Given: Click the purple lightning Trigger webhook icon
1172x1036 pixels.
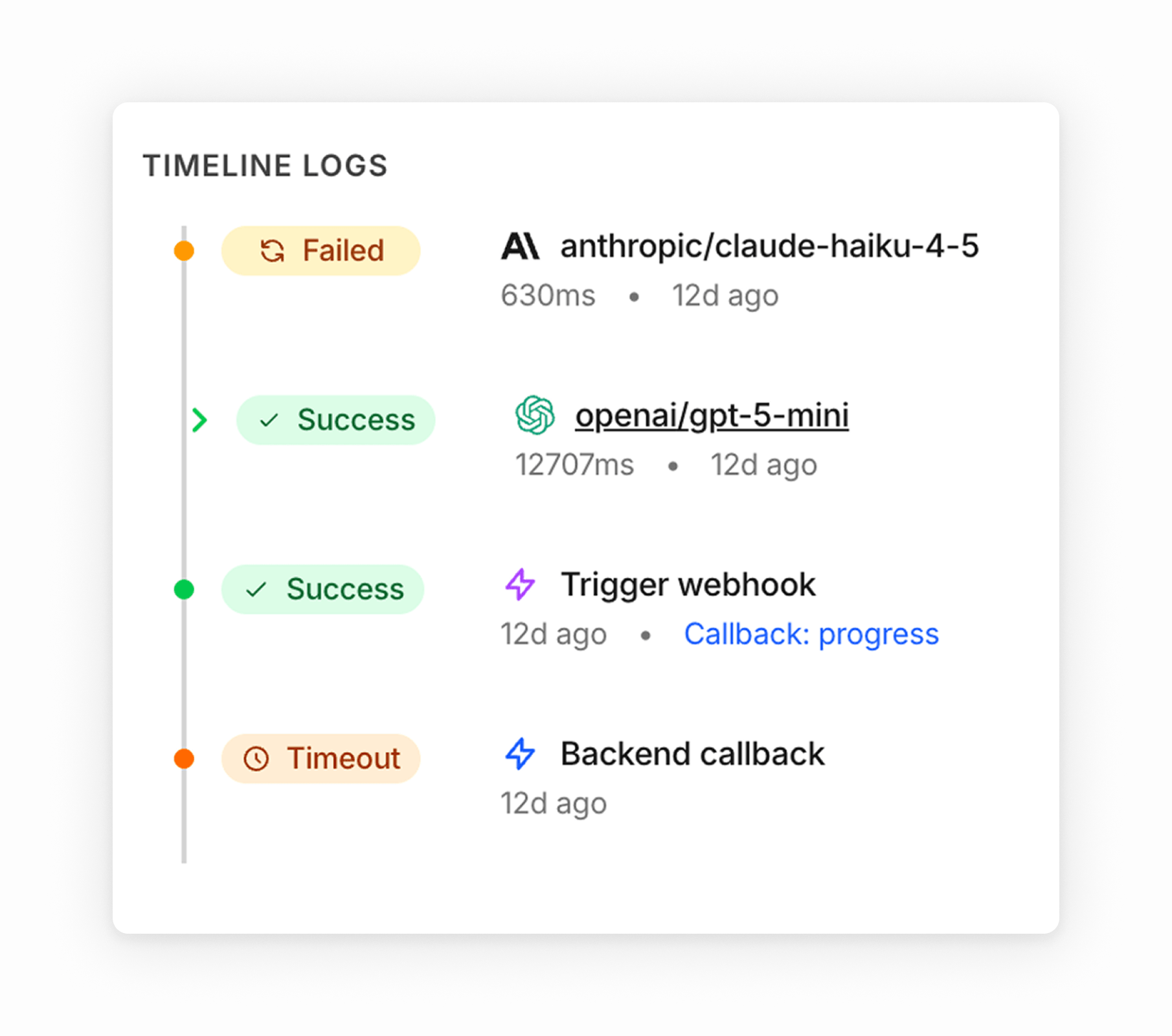Looking at the screenshot, I should coord(520,585).
